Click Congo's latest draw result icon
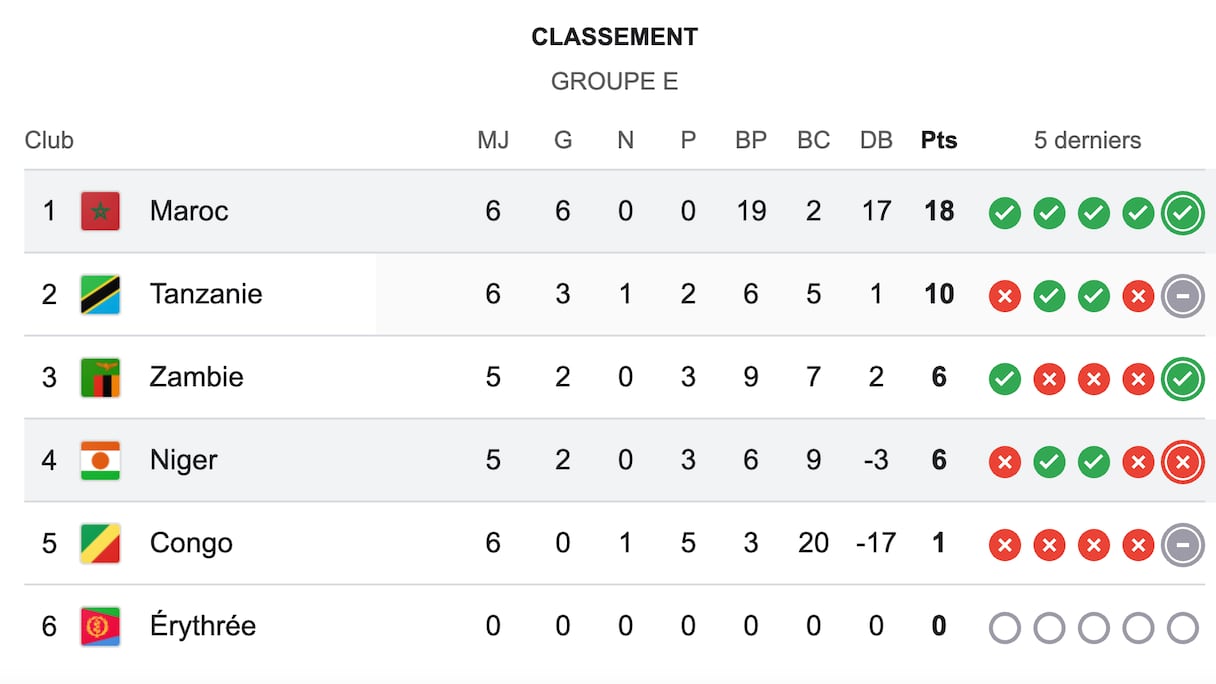 [x=1182, y=544]
